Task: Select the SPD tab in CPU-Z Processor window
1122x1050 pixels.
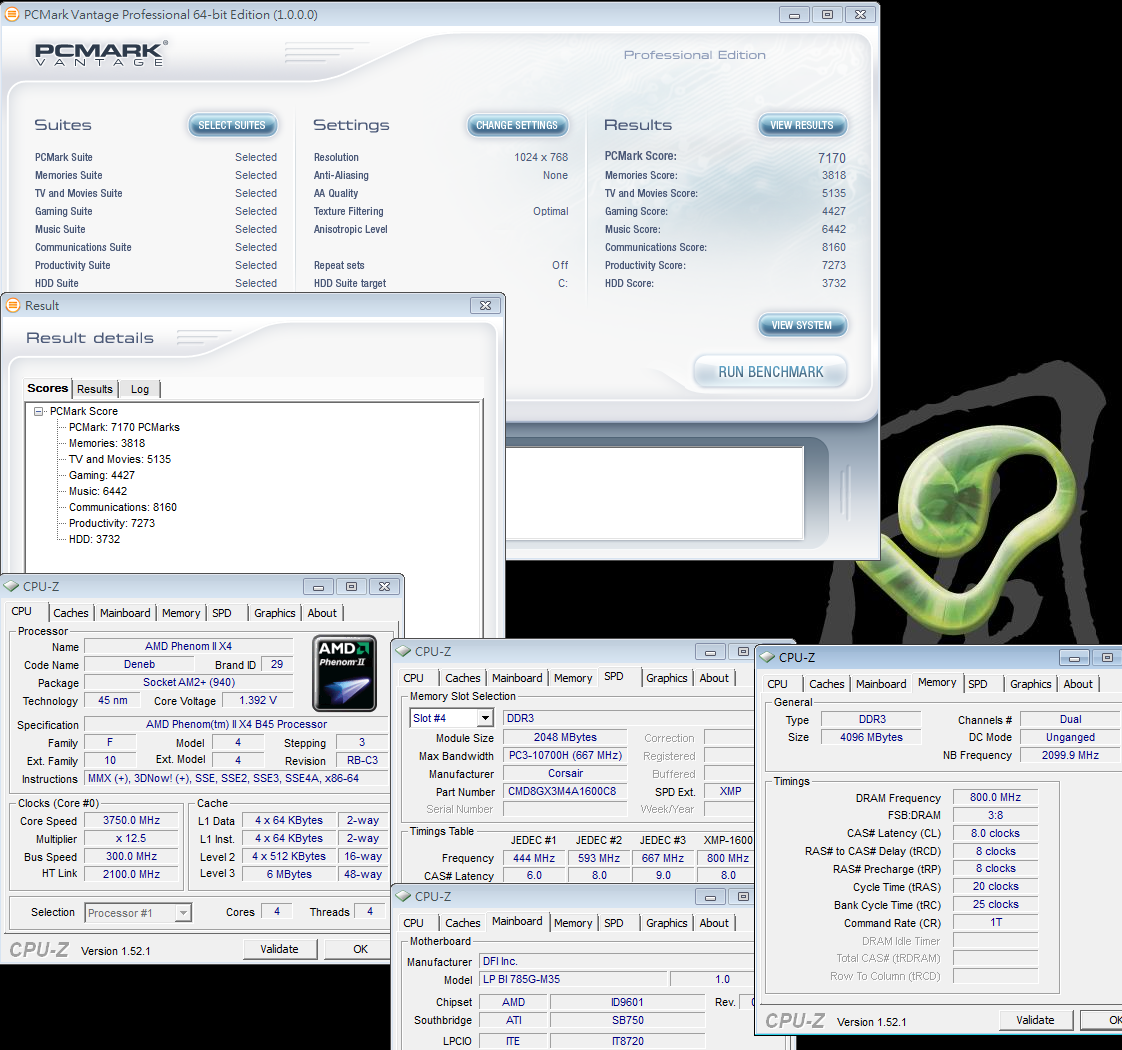Action: (x=222, y=613)
